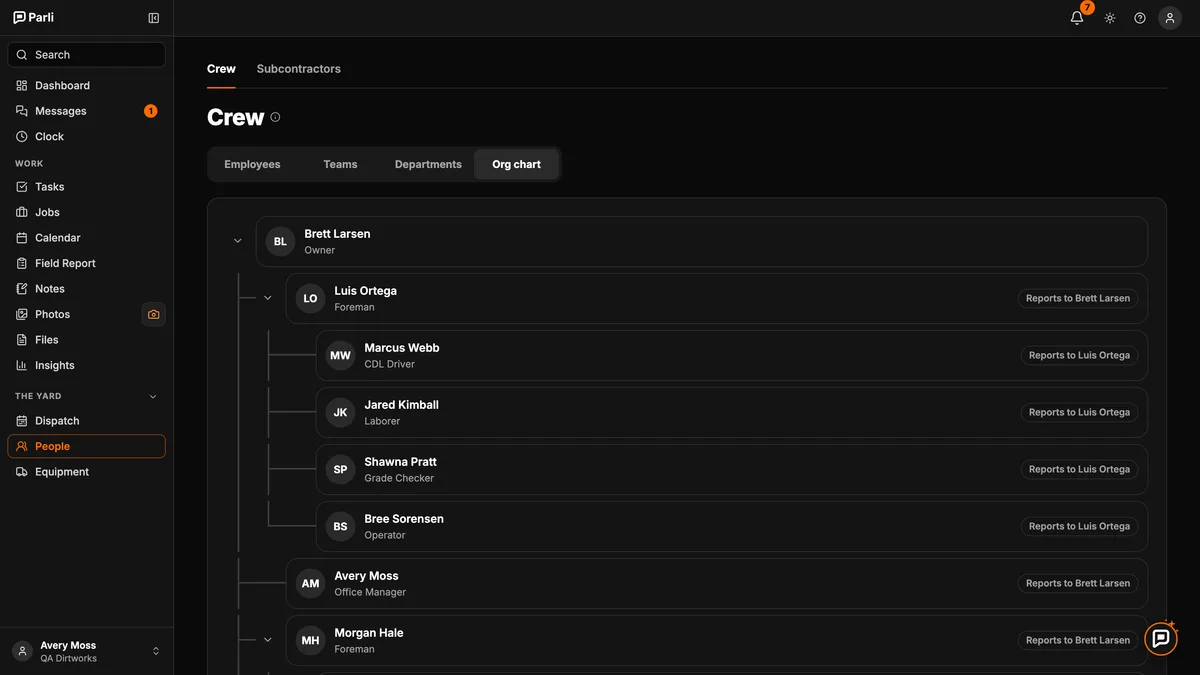Viewport: 1200px width, 675px height.
Task: Select Bree Sorensen's Operator card
Action: 732,526
